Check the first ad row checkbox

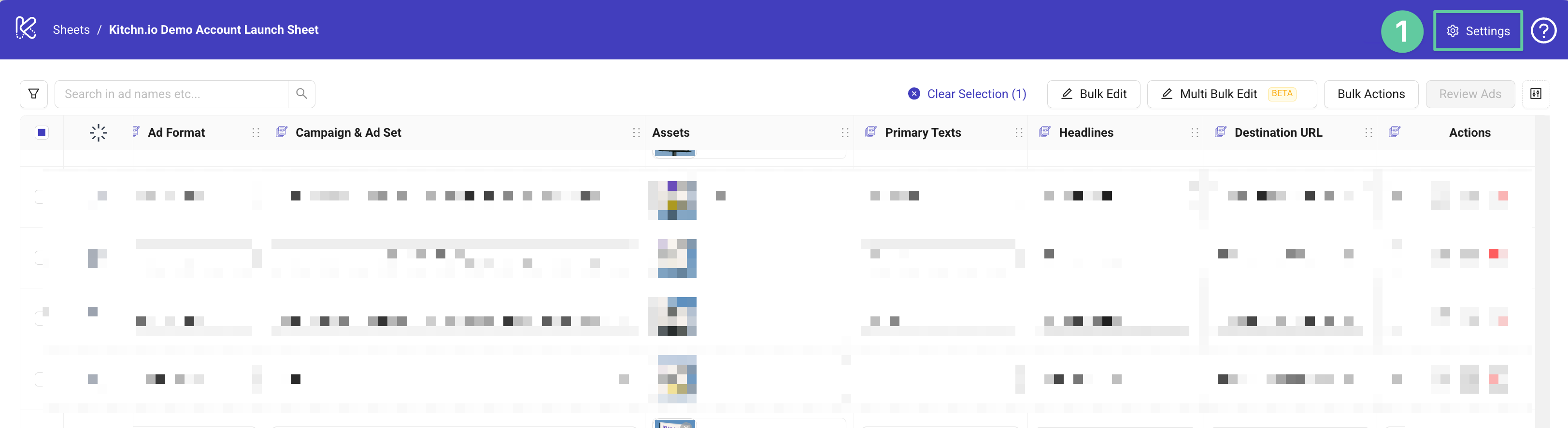coord(40,197)
